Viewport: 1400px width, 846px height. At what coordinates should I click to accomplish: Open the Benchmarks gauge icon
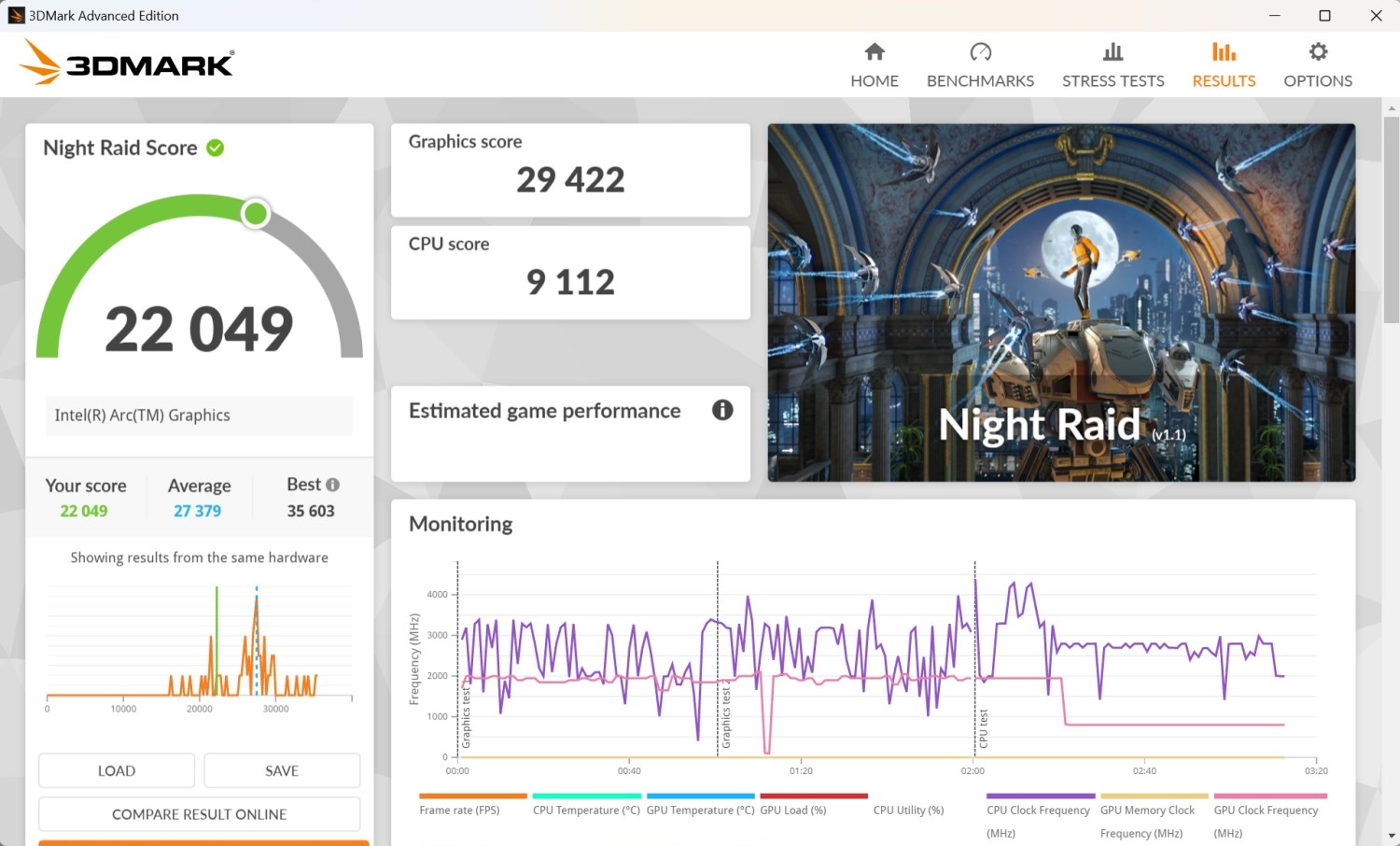click(980, 52)
